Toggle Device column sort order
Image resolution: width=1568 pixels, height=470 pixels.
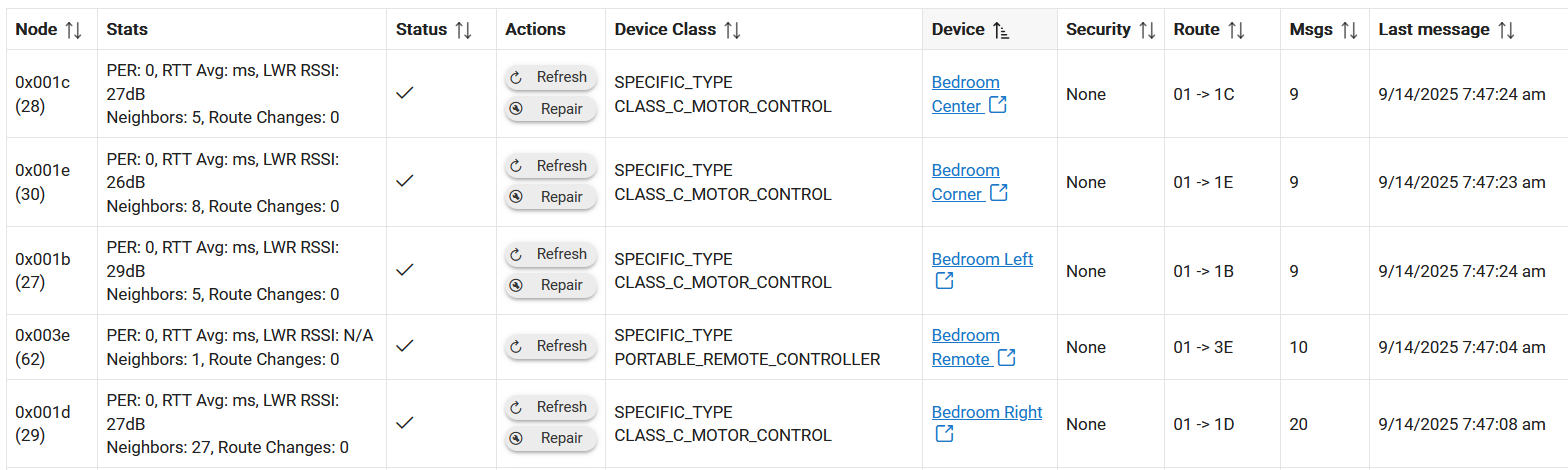tap(1001, 31)
